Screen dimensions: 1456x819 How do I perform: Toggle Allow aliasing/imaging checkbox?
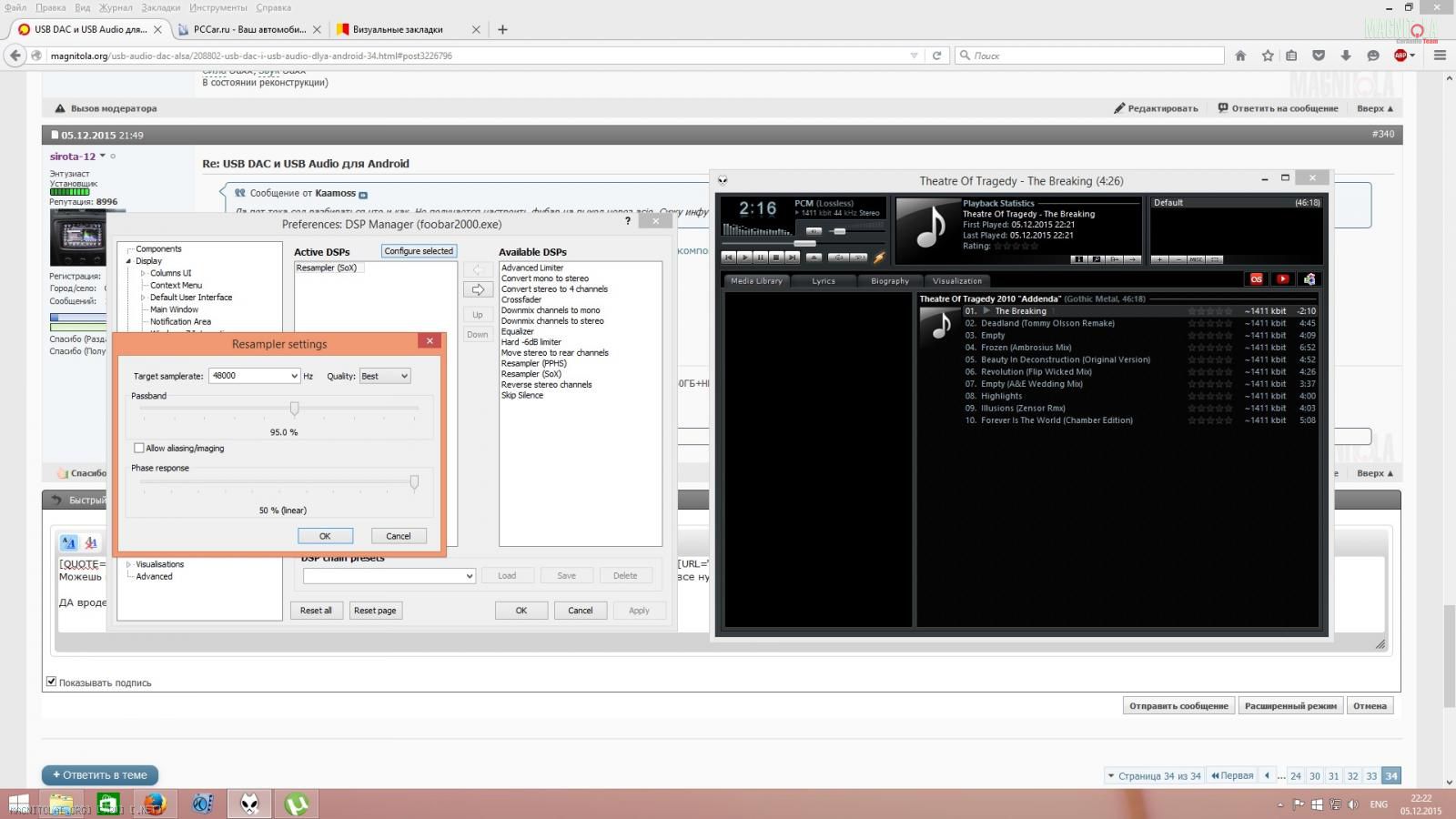[x=138, y=448]
